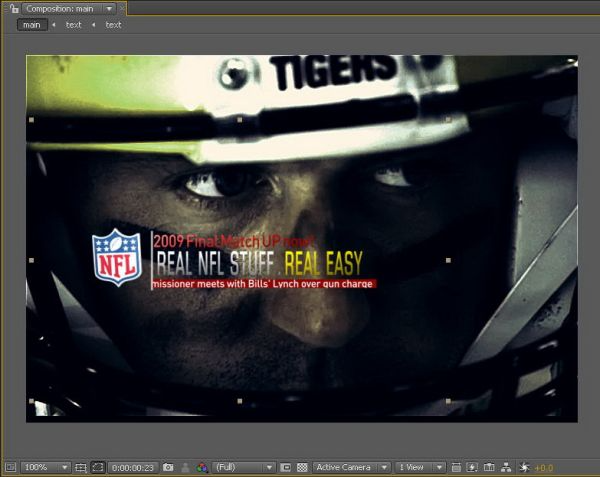Click the Show Snapshot icon
This screenshot has height=477, width=600.
pos(185,467)
